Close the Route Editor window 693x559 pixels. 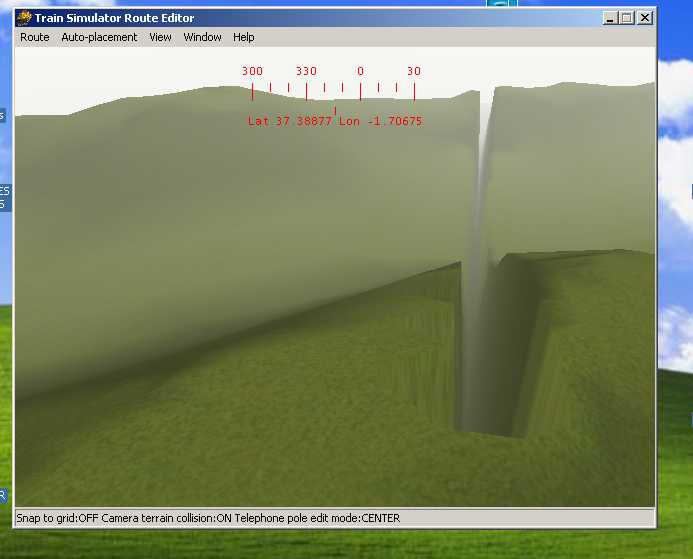coord(645,18)
